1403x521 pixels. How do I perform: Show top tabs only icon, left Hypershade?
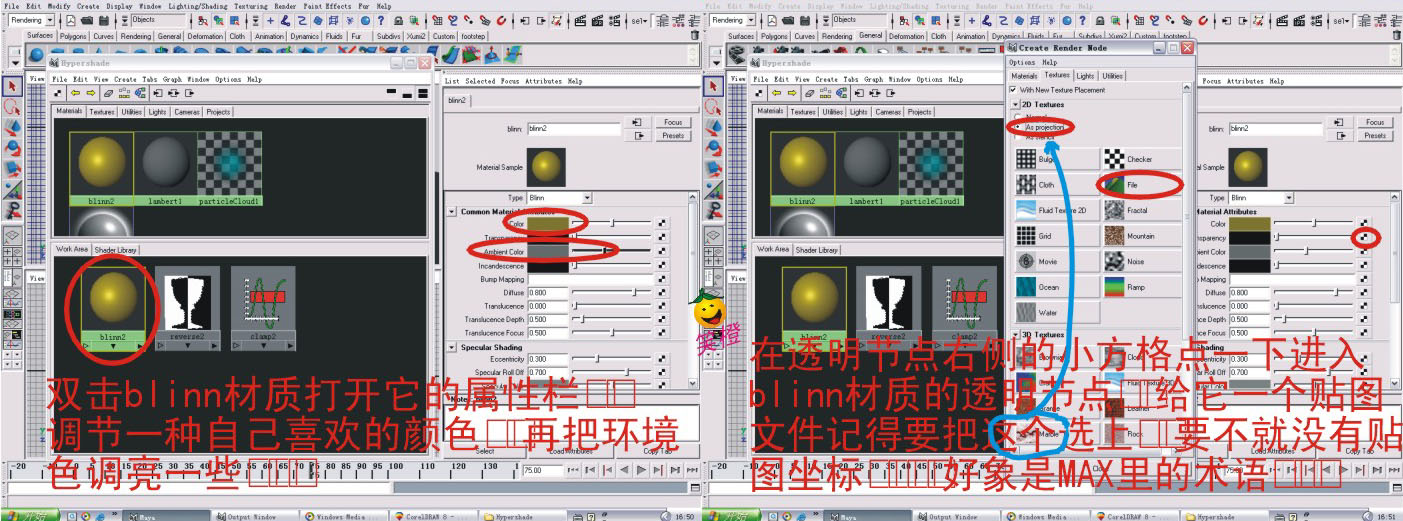[390, 93]
